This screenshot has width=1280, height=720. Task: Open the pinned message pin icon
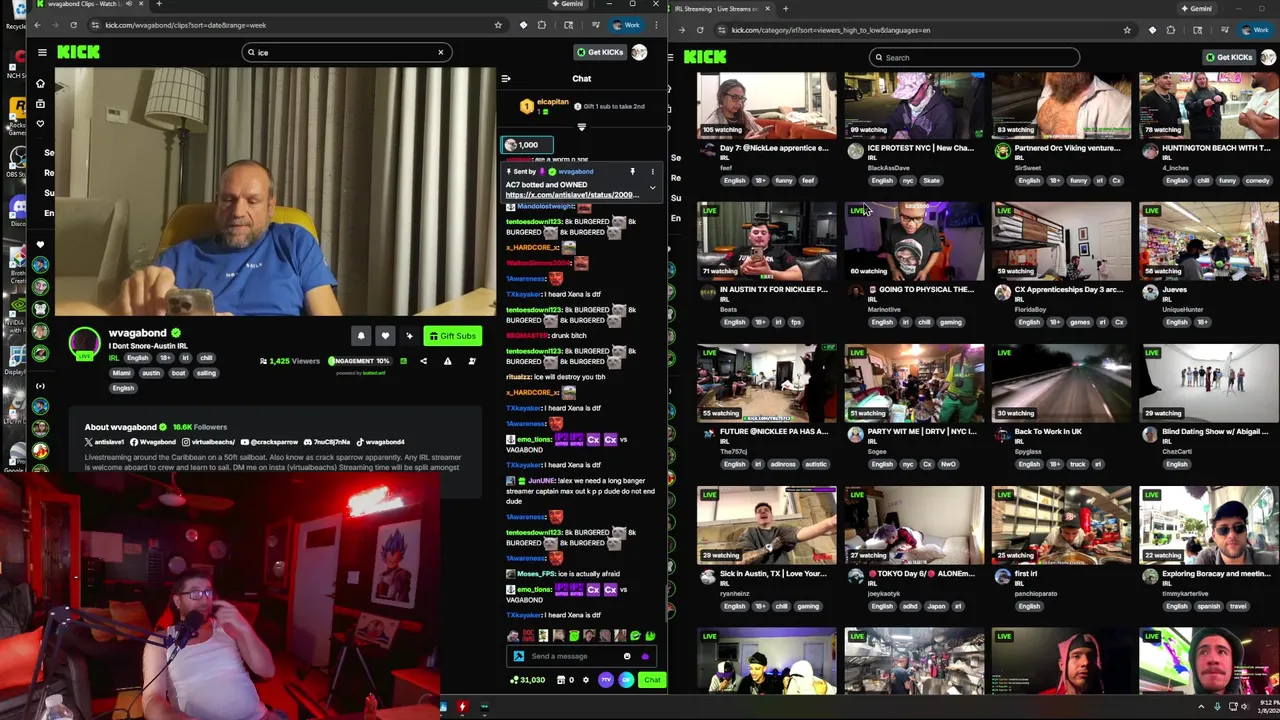pyautogui.click(x=632, y=172)
